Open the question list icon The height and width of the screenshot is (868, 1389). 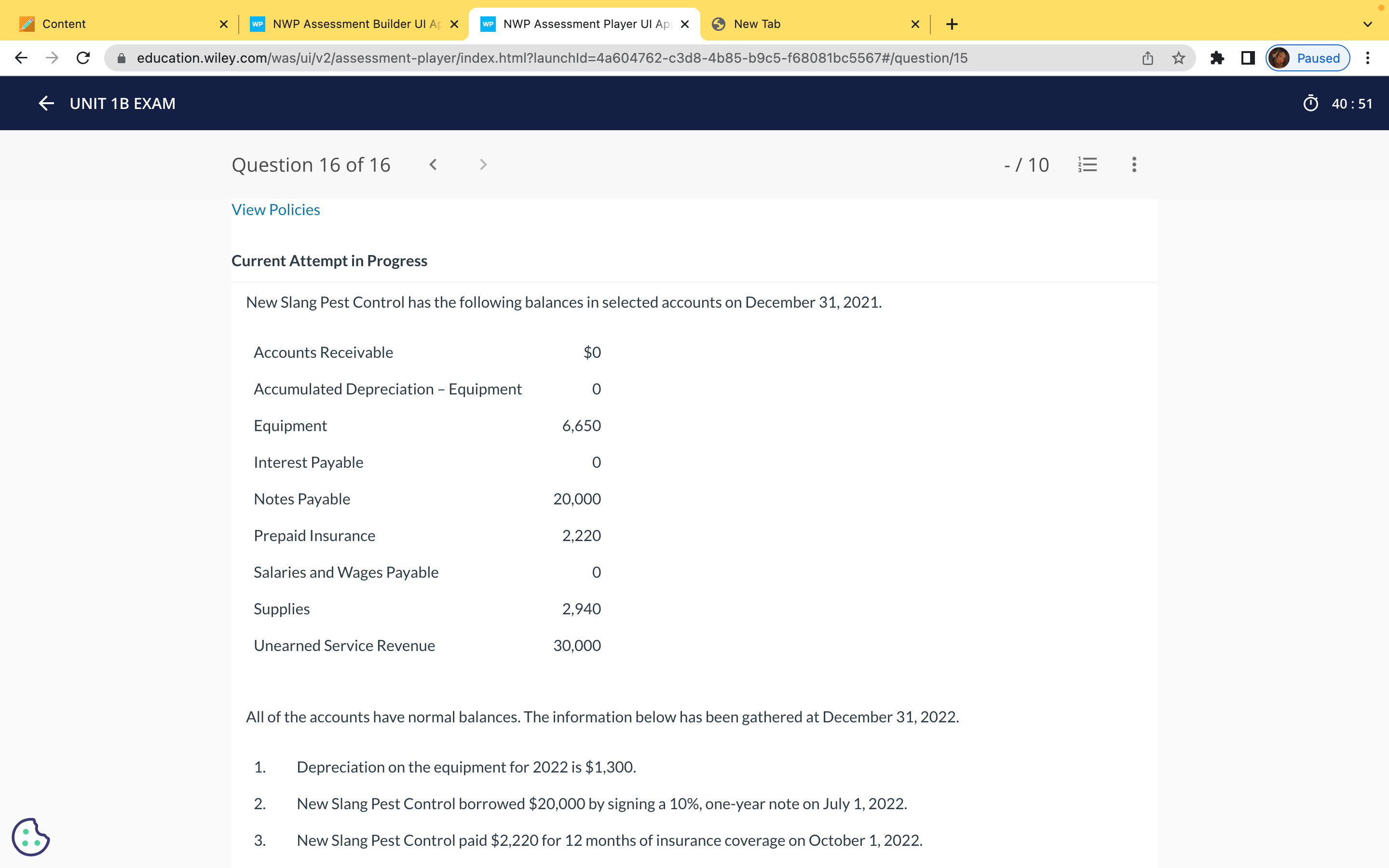(x=1088, y=165)
